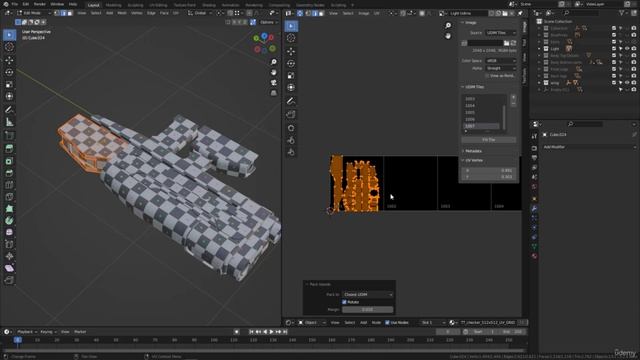Viewport: 640px width, 360px height.
Task: Activate the UV editor Cursor tool
Action: [291, 38]
